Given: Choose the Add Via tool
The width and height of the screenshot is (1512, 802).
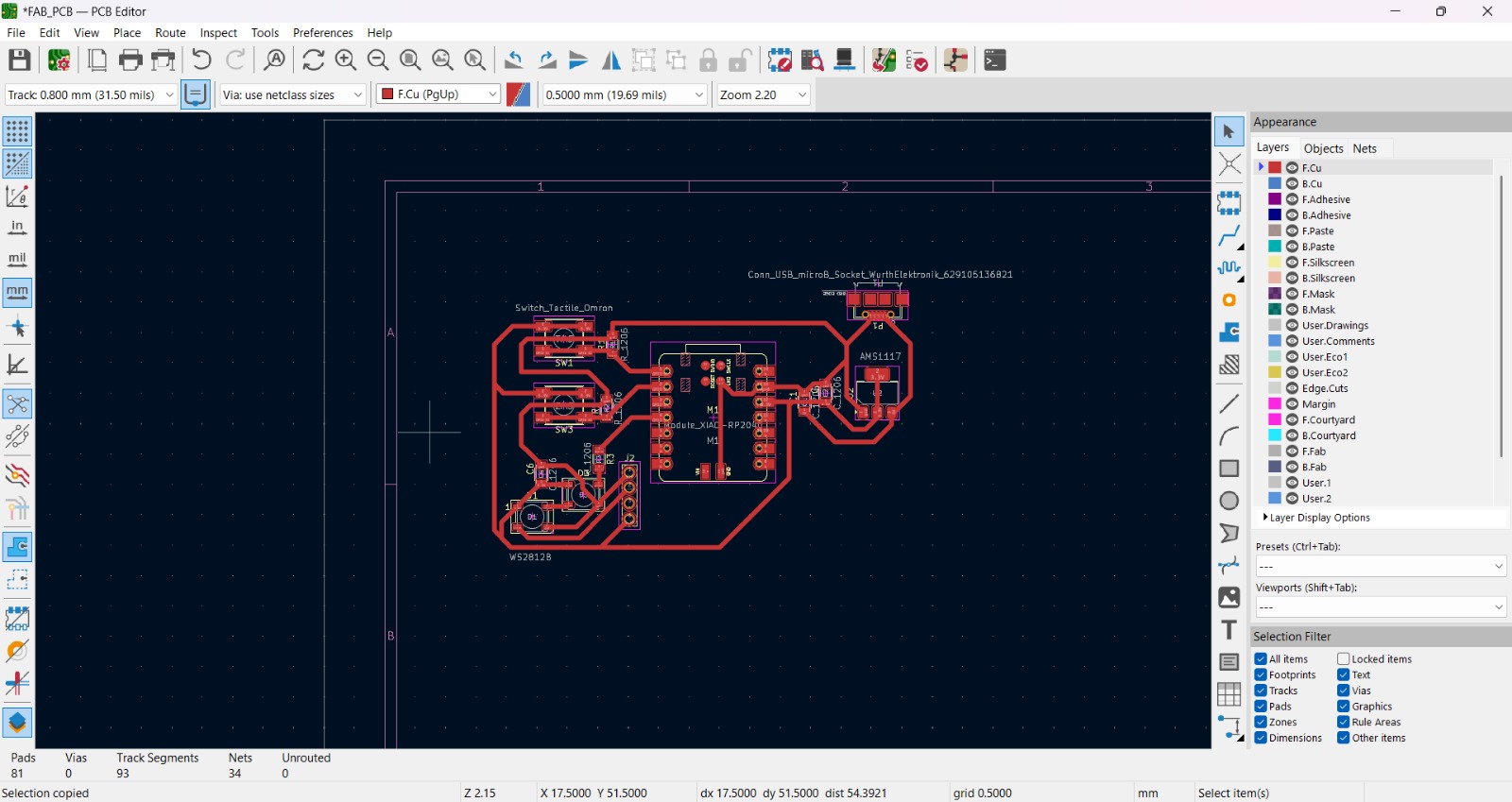Looking at the screenshot, I should pos(1228,300).
